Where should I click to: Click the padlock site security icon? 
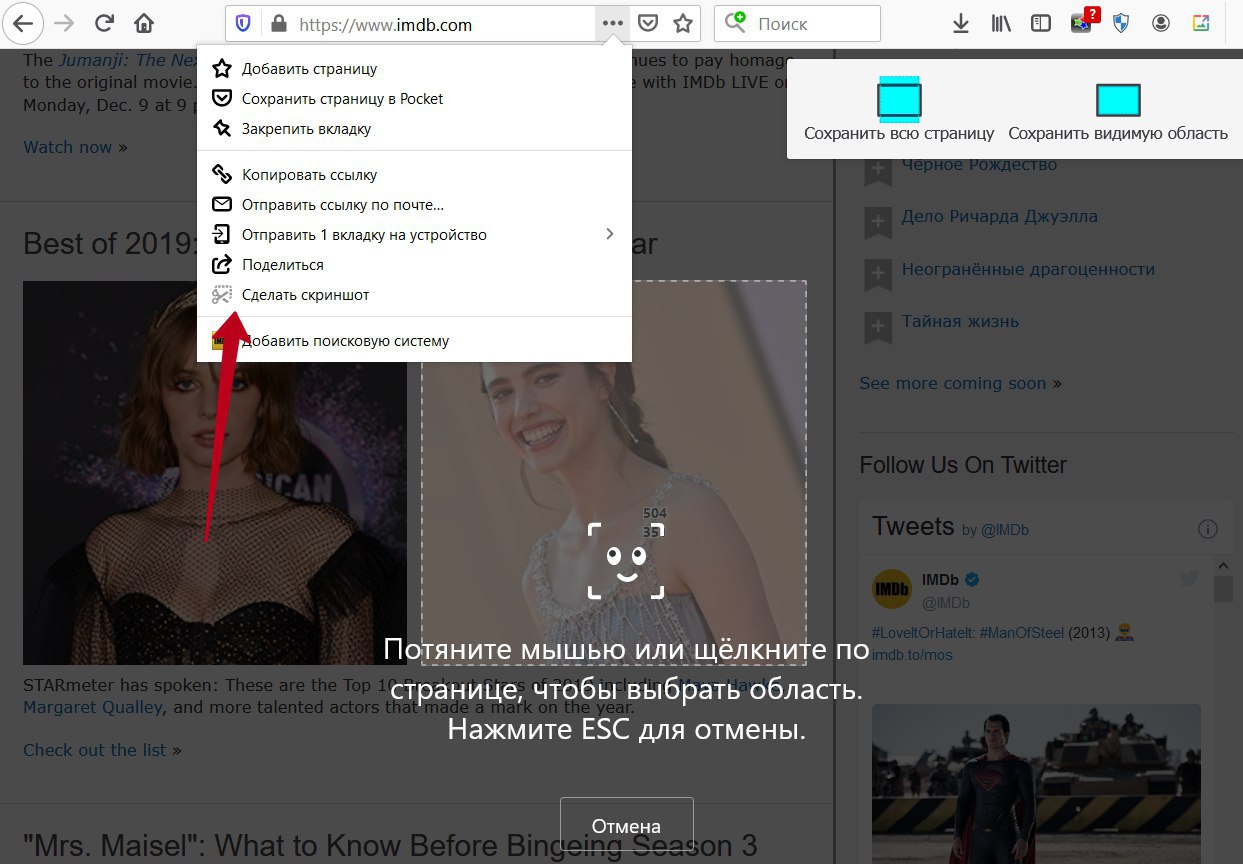click(279, 23)
